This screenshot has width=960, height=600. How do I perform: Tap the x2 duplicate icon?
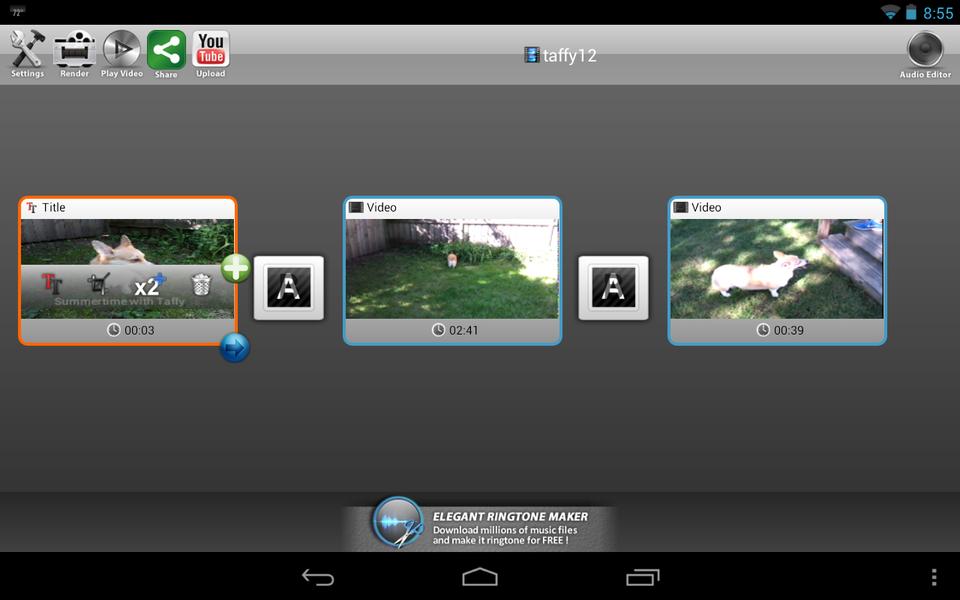point(149,285)
